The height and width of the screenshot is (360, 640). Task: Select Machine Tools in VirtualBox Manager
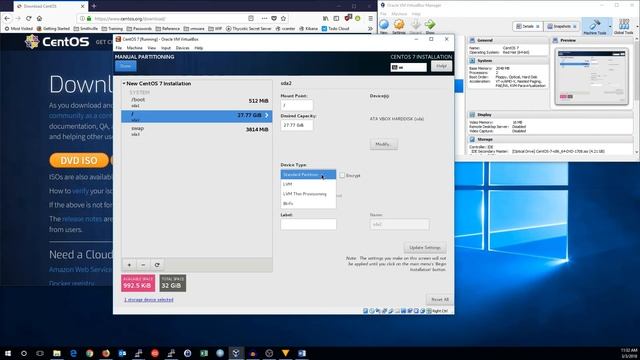(x=595, y=27)
